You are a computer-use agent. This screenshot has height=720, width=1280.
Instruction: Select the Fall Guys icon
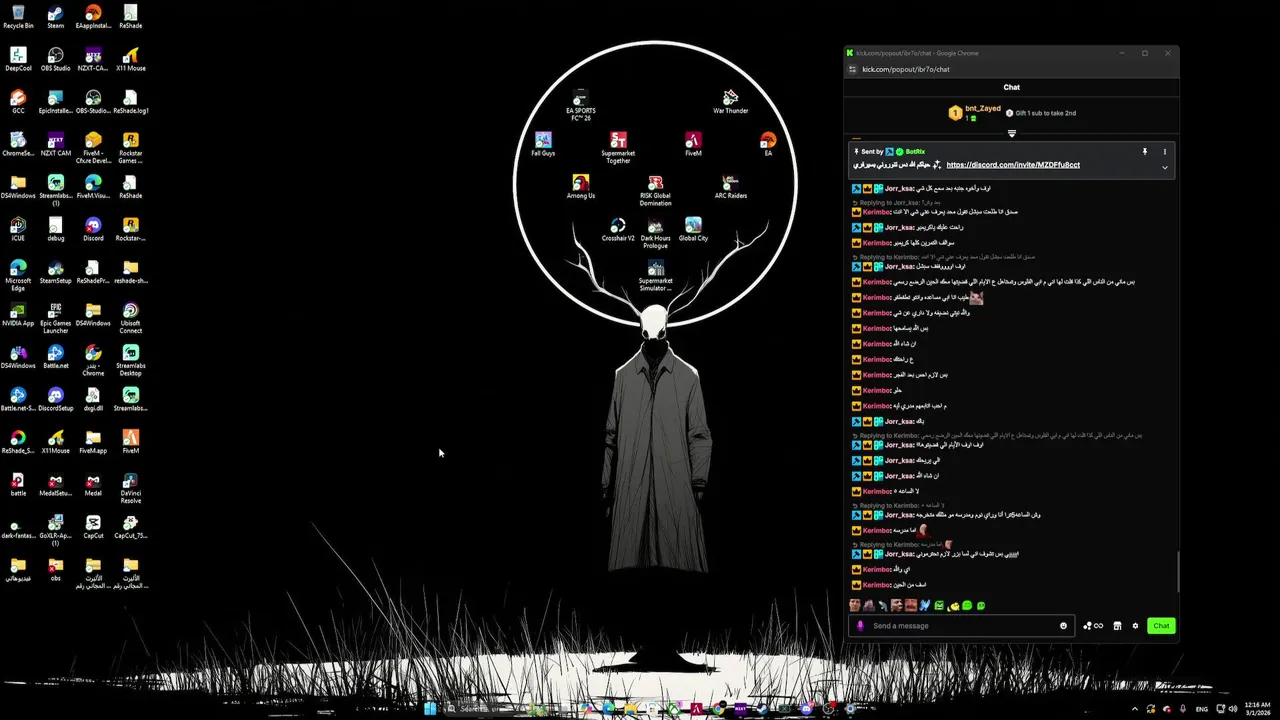(x=543, y=144)
